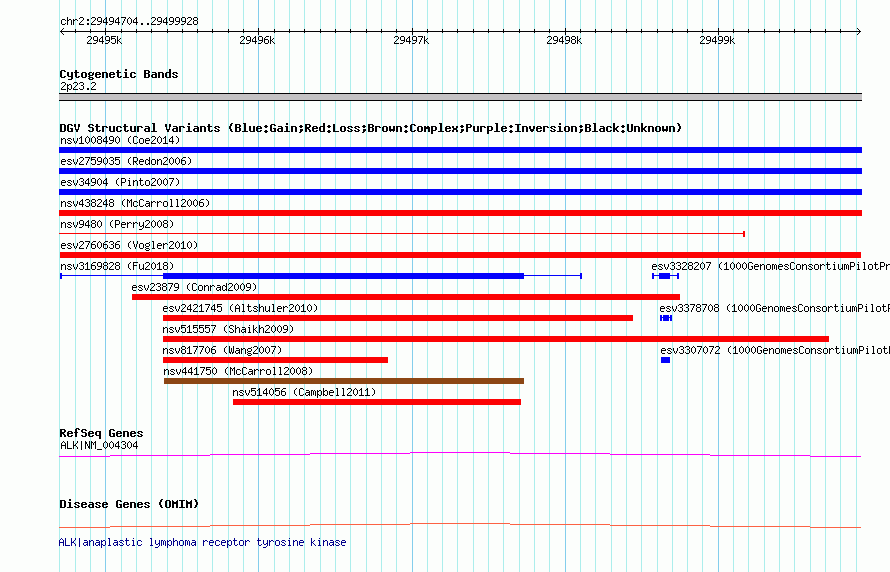Viewport: 890px width, 572px height.
Task: Click the nsv3169828 (Fu2018) thick blue segment
Action: (343, 276)
